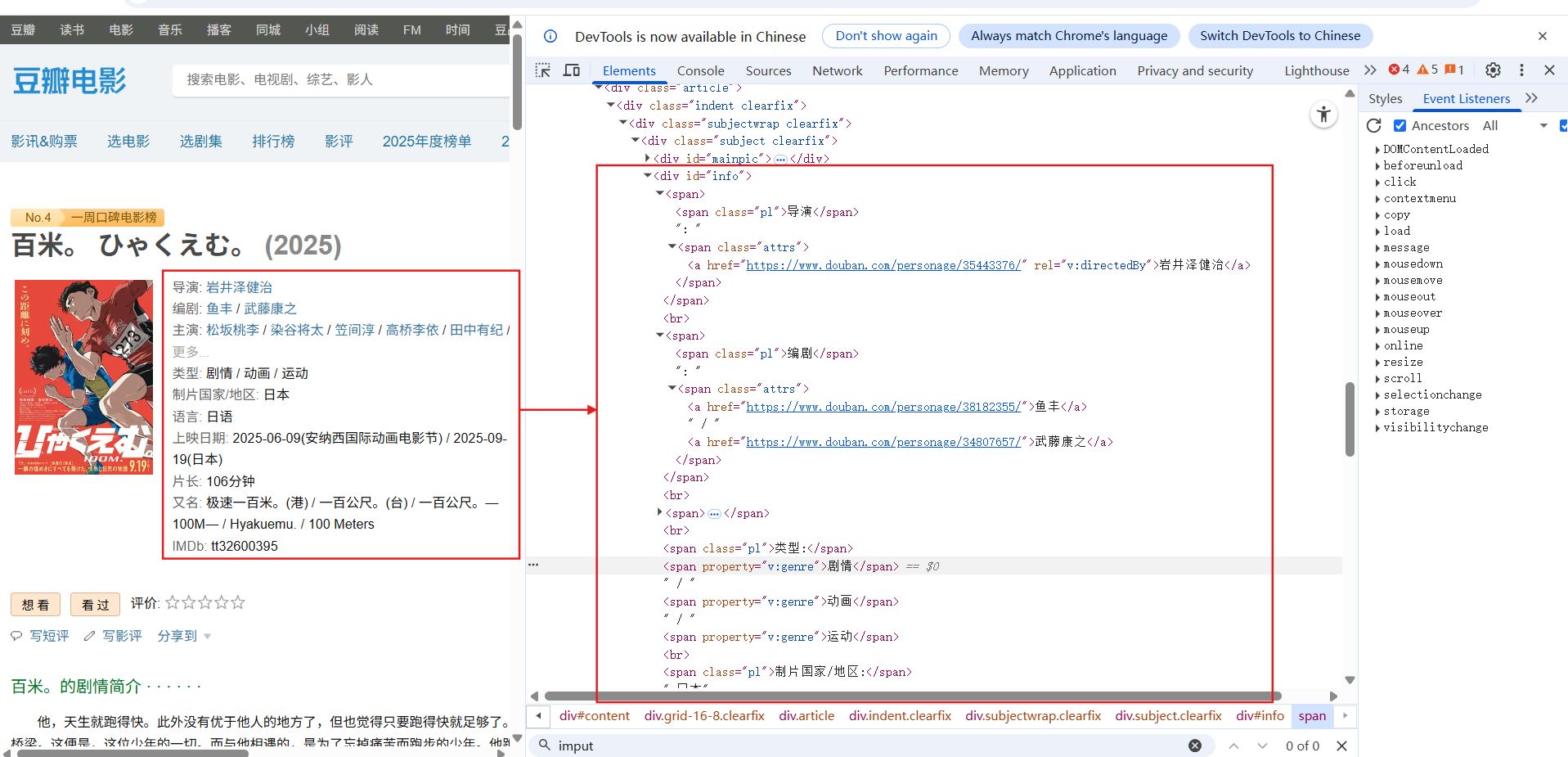The height and width of the screenshot is (757, 1568).
Task: Expand the click event listener
Action: [1377, 182]
